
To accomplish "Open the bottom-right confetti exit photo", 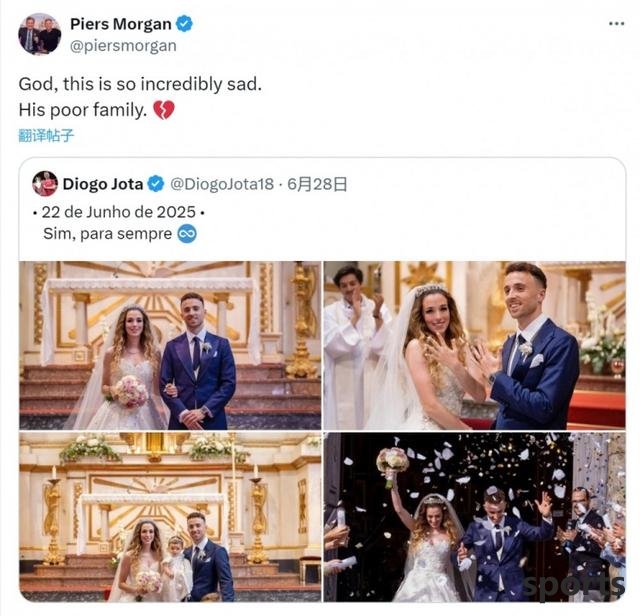I will coord(474,517).
